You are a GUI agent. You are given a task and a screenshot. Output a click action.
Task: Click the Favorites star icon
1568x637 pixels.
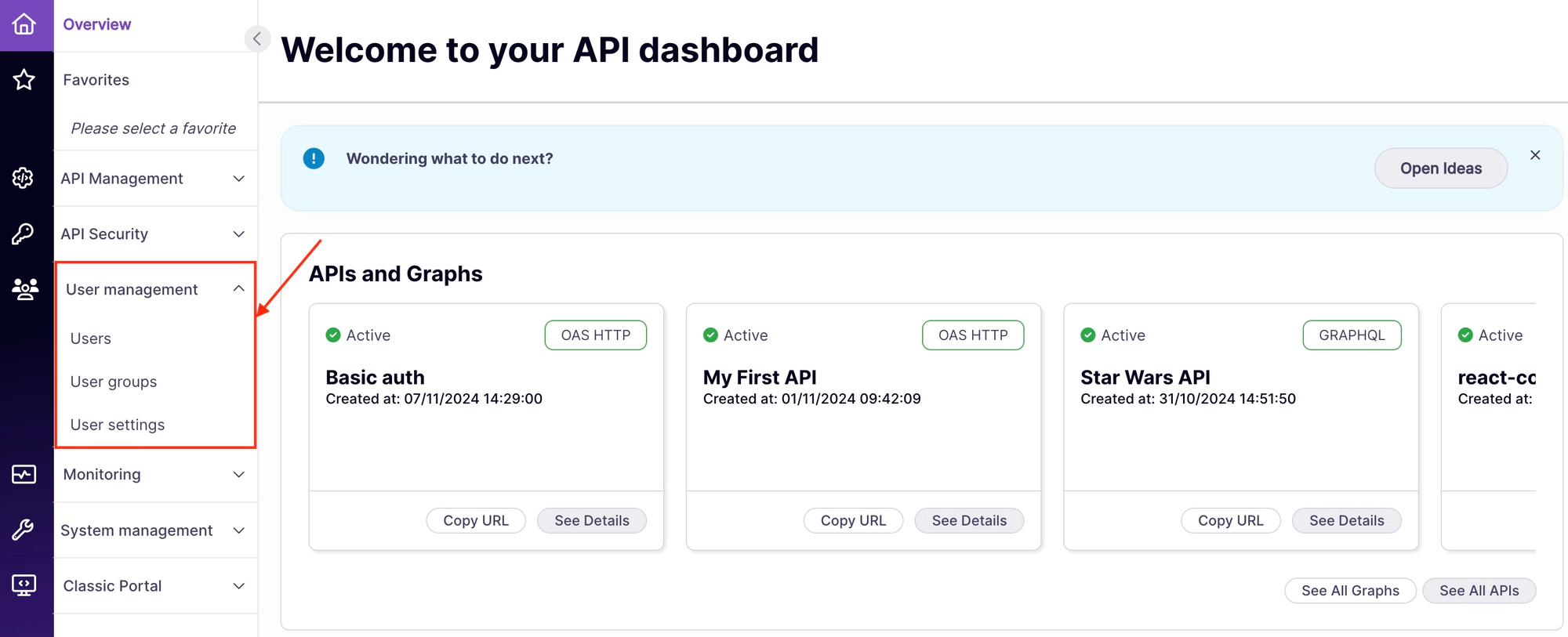click(24, 79)
